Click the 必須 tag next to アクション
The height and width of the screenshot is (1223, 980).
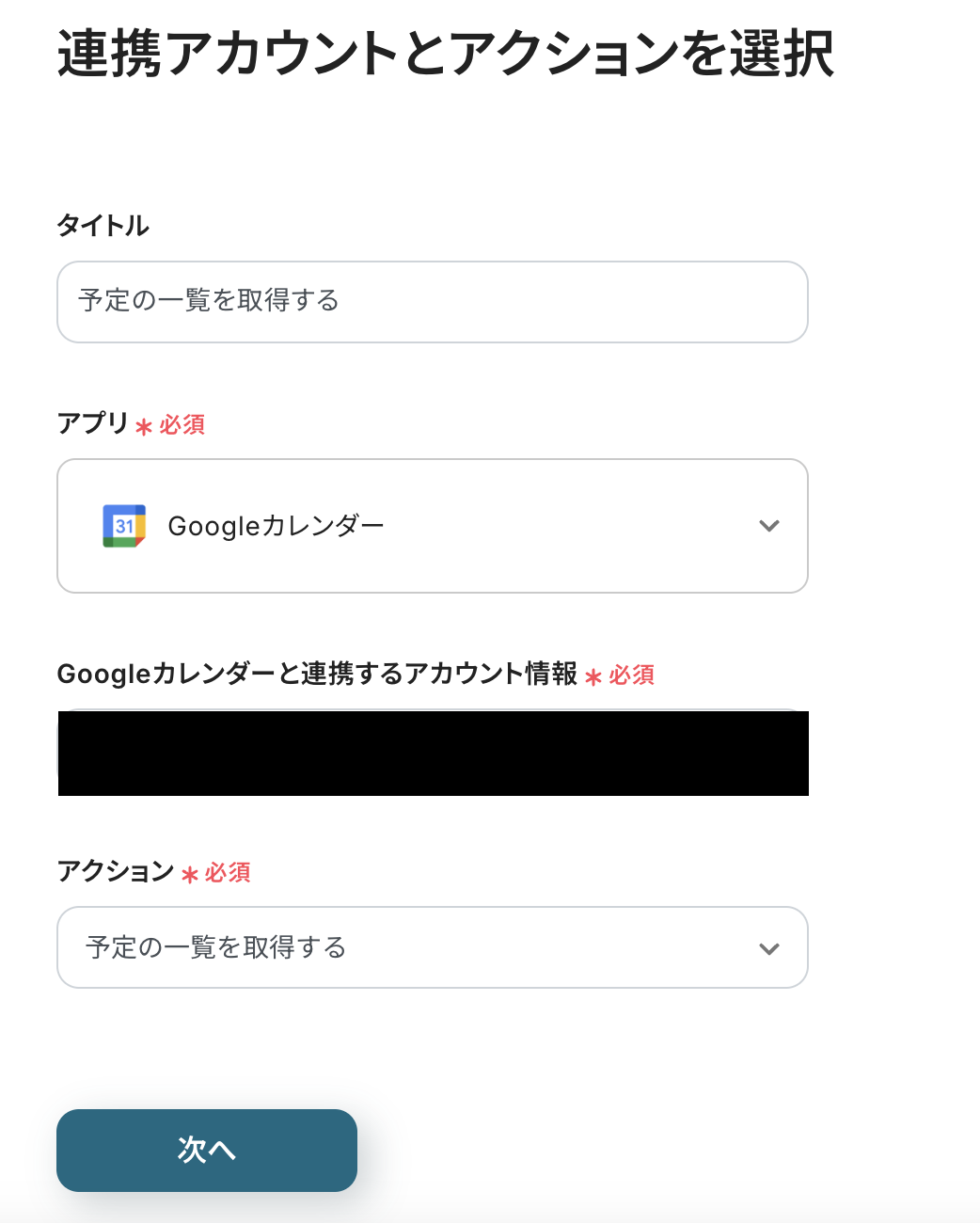[x=228, y=873]
